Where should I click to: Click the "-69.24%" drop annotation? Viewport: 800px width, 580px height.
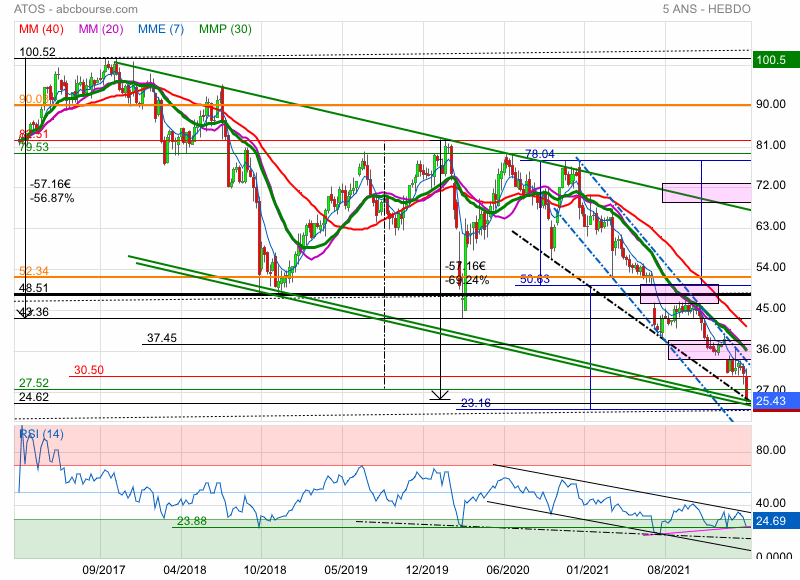(x=467, y=280)
